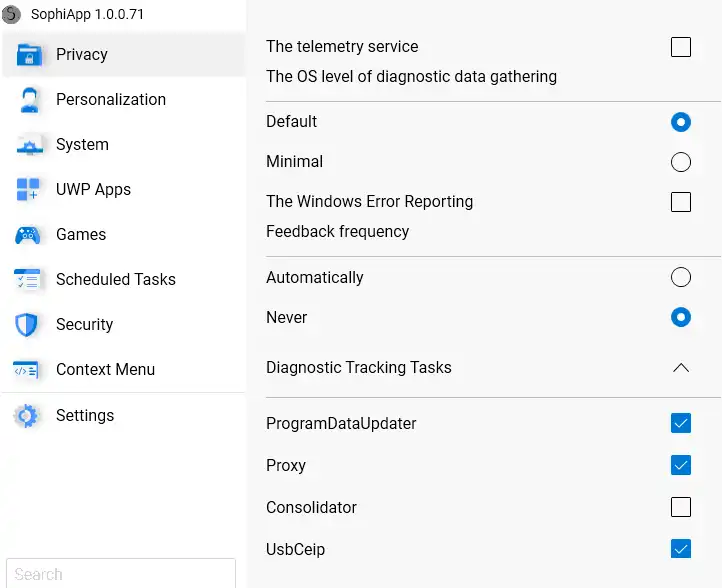
Task: Click the Security shield icon
Action: [28, 325]
